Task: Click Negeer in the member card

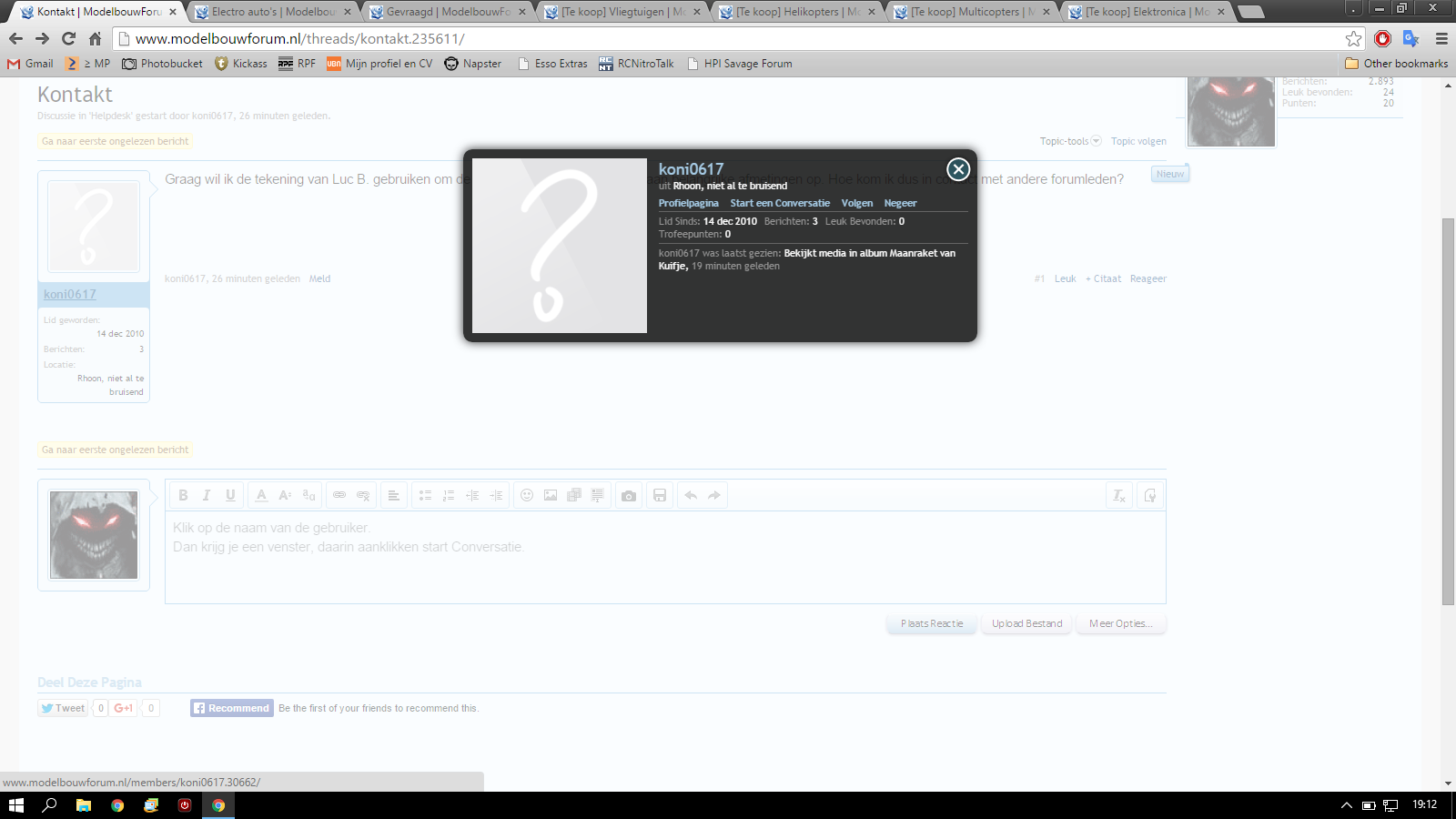Action: [x=900, y=203]
